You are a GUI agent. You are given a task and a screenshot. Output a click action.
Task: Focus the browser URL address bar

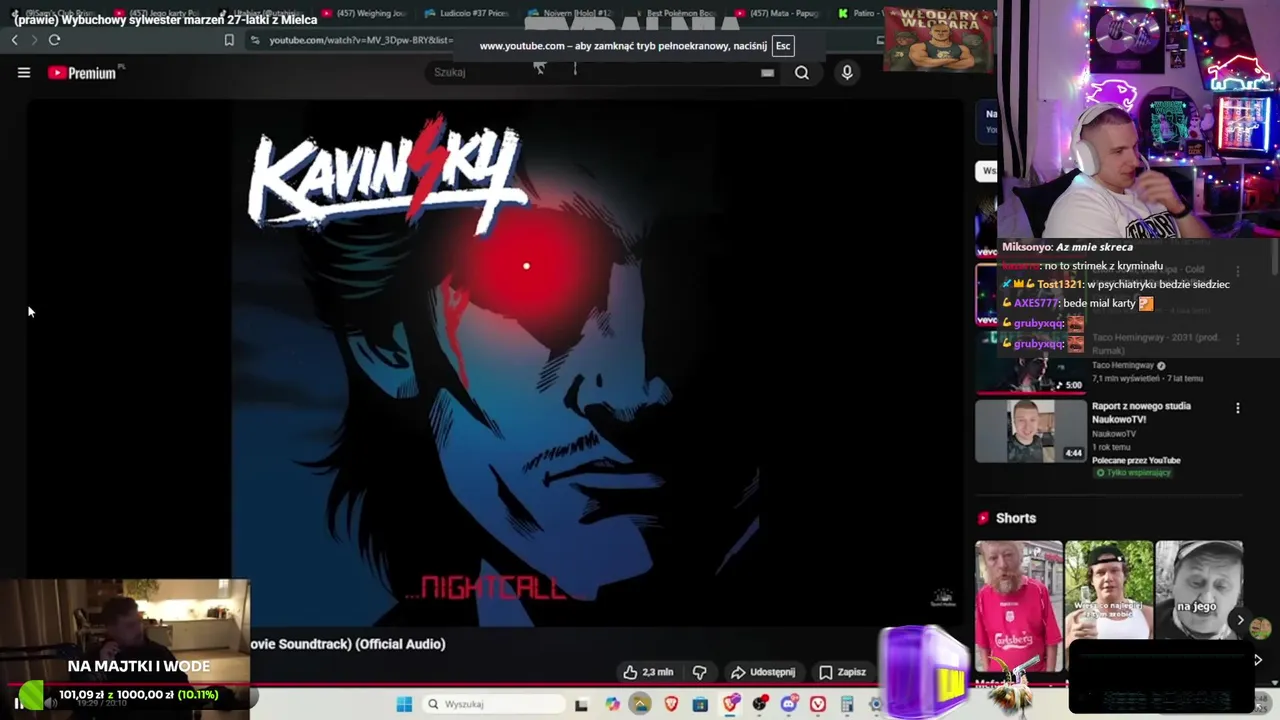click(360, 40)
